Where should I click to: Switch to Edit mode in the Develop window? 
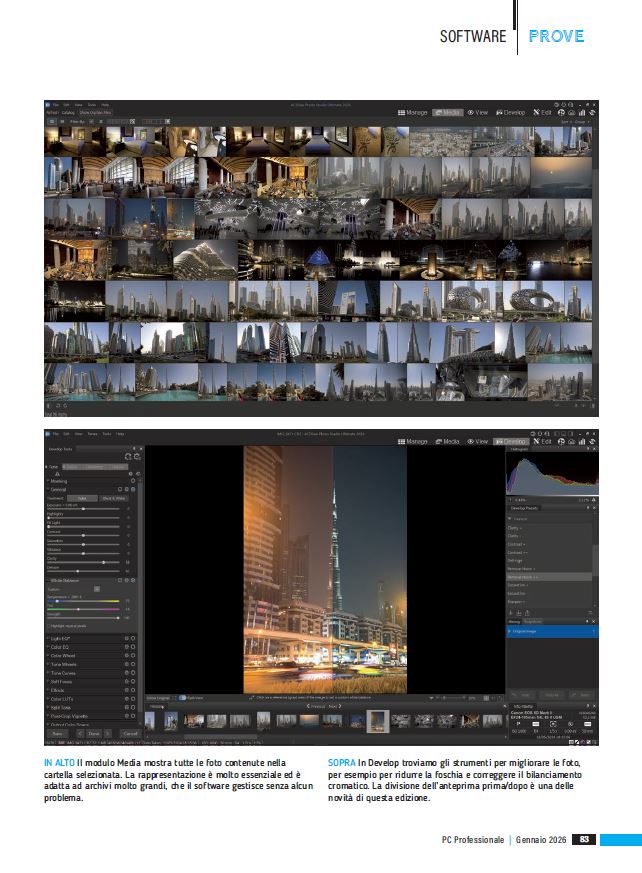pos(542,442)
